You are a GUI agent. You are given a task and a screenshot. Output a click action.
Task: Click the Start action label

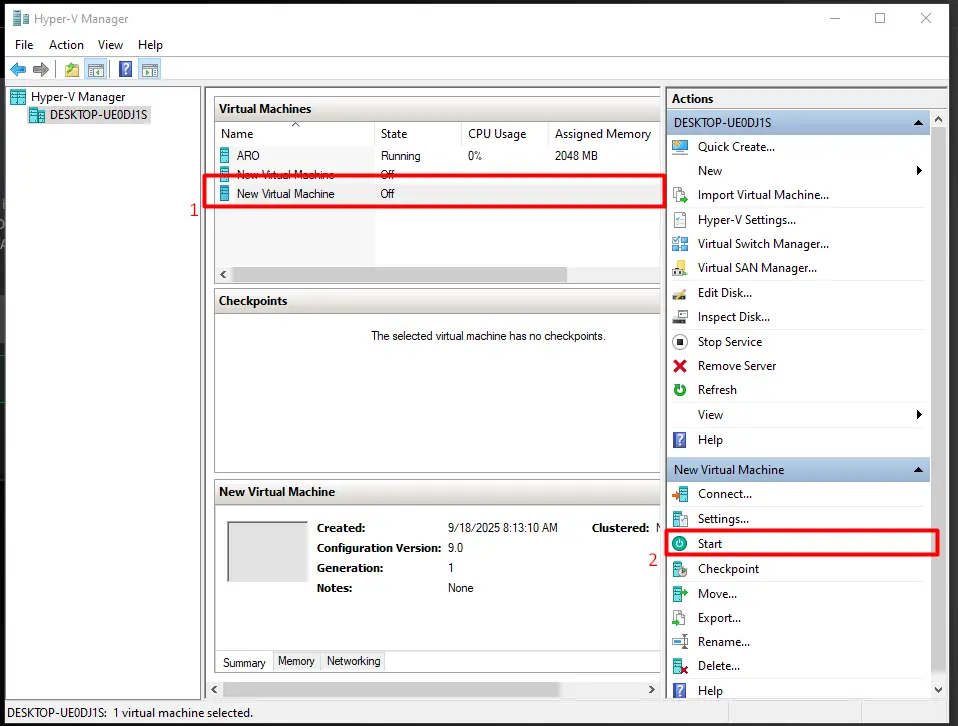pos(709,544)
